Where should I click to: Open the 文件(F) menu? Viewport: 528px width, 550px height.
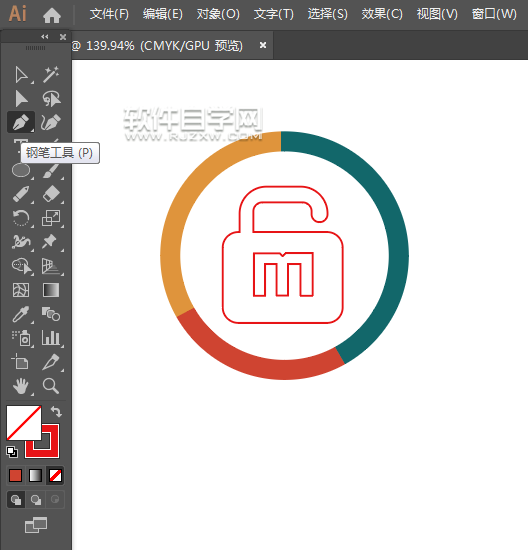109,14
